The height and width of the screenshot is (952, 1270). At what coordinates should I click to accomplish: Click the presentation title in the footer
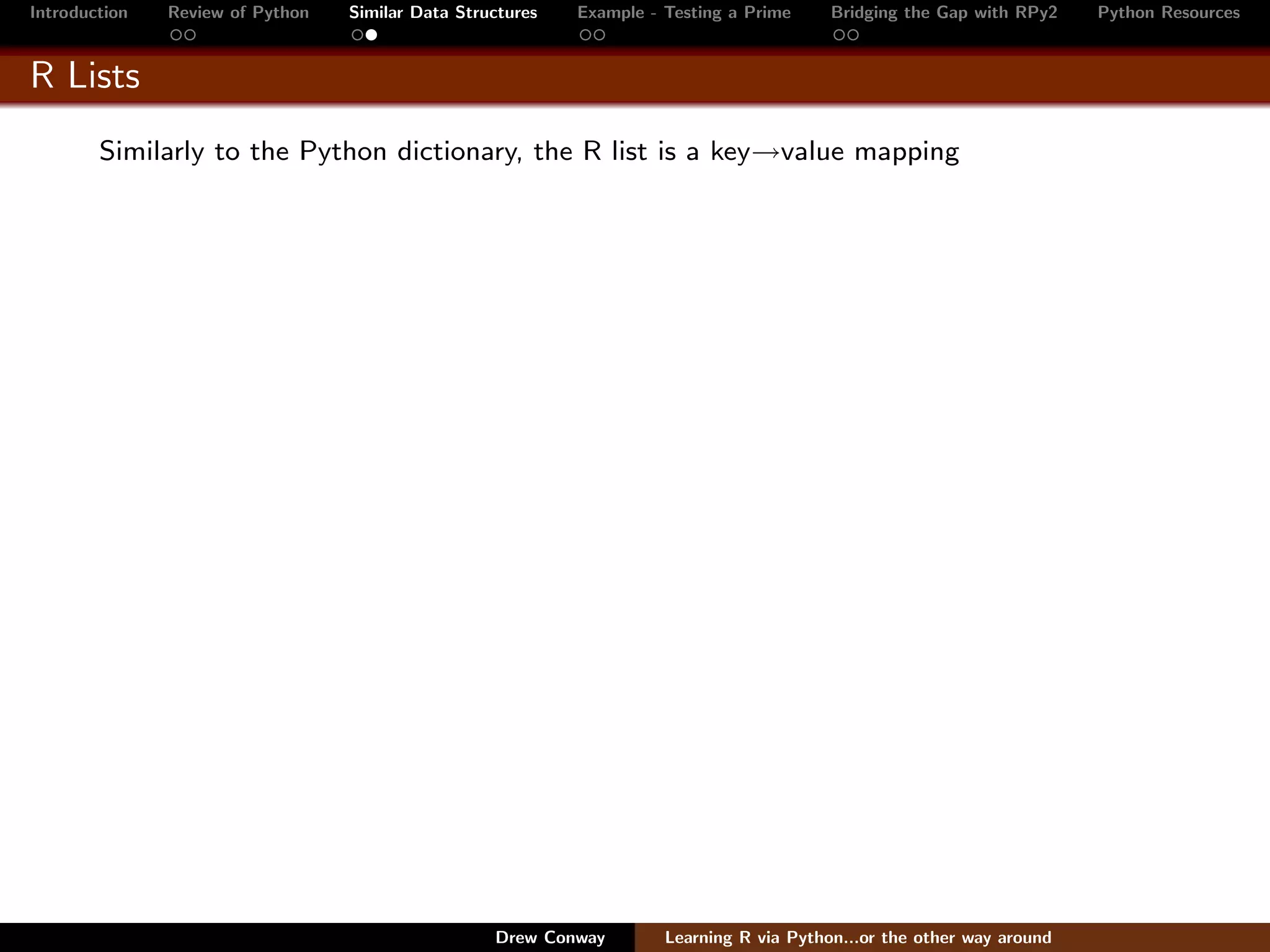858,937
